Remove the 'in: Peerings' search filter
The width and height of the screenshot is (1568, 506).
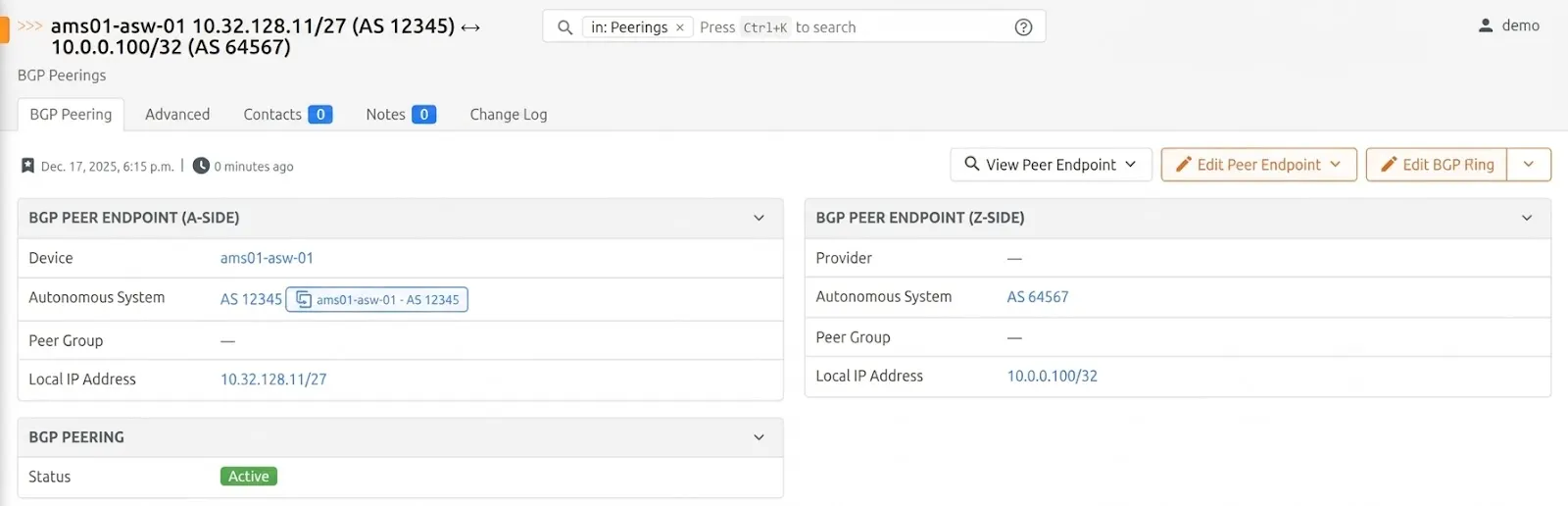point(680,27)
